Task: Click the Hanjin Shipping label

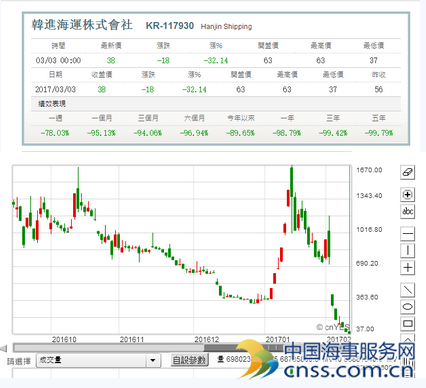Action: pyautogui.click(x=226, y=27)
